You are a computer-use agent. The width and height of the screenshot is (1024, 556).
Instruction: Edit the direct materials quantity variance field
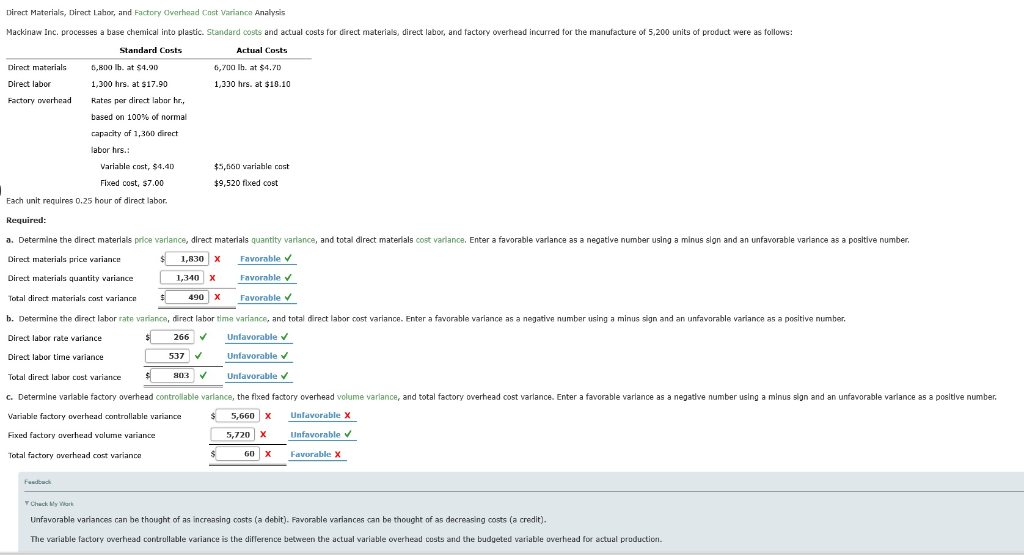pyautogui.click(x=182, y=278)
